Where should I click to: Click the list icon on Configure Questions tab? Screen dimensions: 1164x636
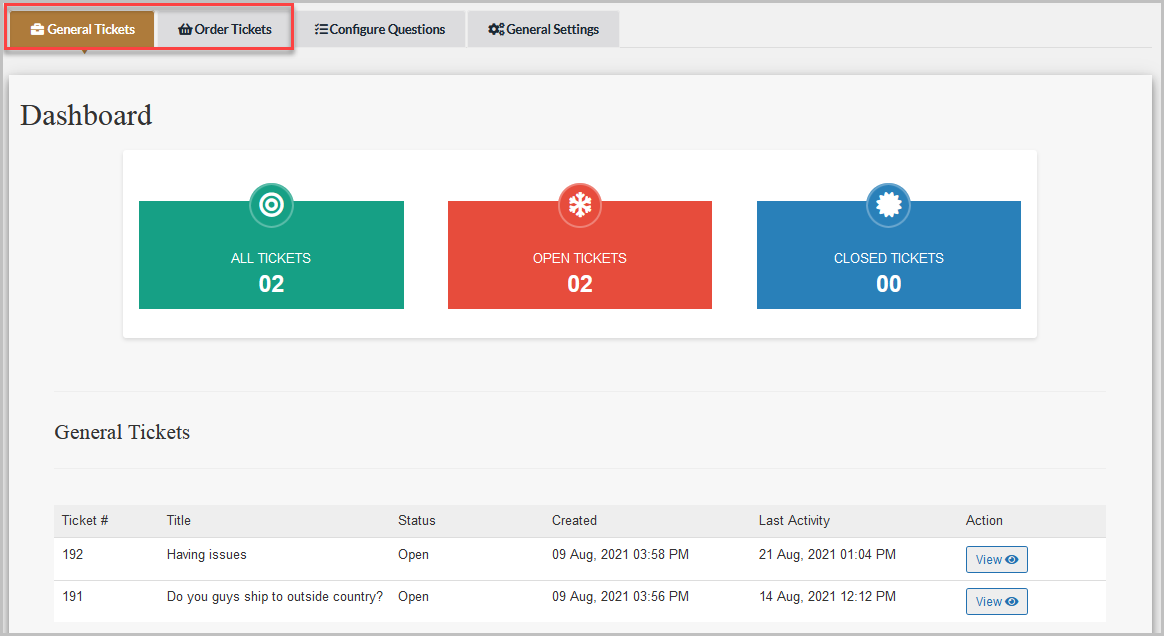pyautogui.click(x=321, y=29)
